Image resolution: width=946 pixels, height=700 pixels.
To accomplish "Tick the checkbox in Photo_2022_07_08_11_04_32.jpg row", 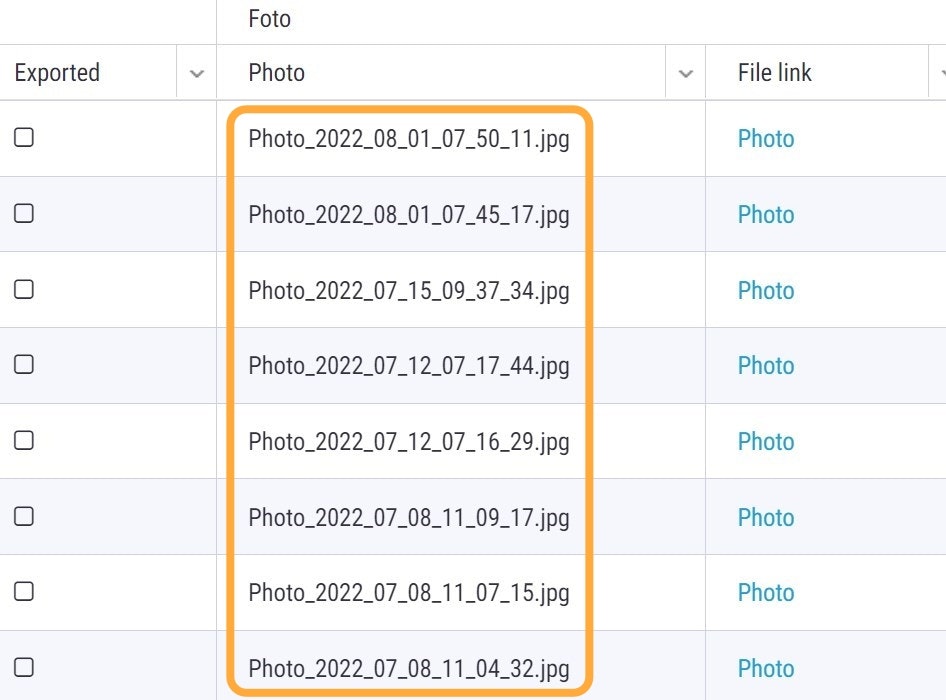I will coord(24,667).
